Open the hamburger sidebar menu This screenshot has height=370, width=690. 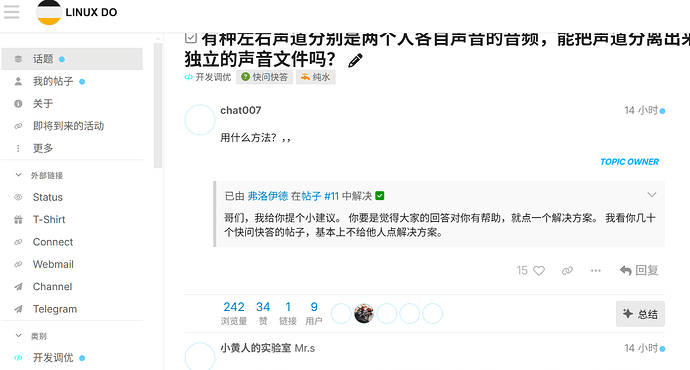click(11, 12)
